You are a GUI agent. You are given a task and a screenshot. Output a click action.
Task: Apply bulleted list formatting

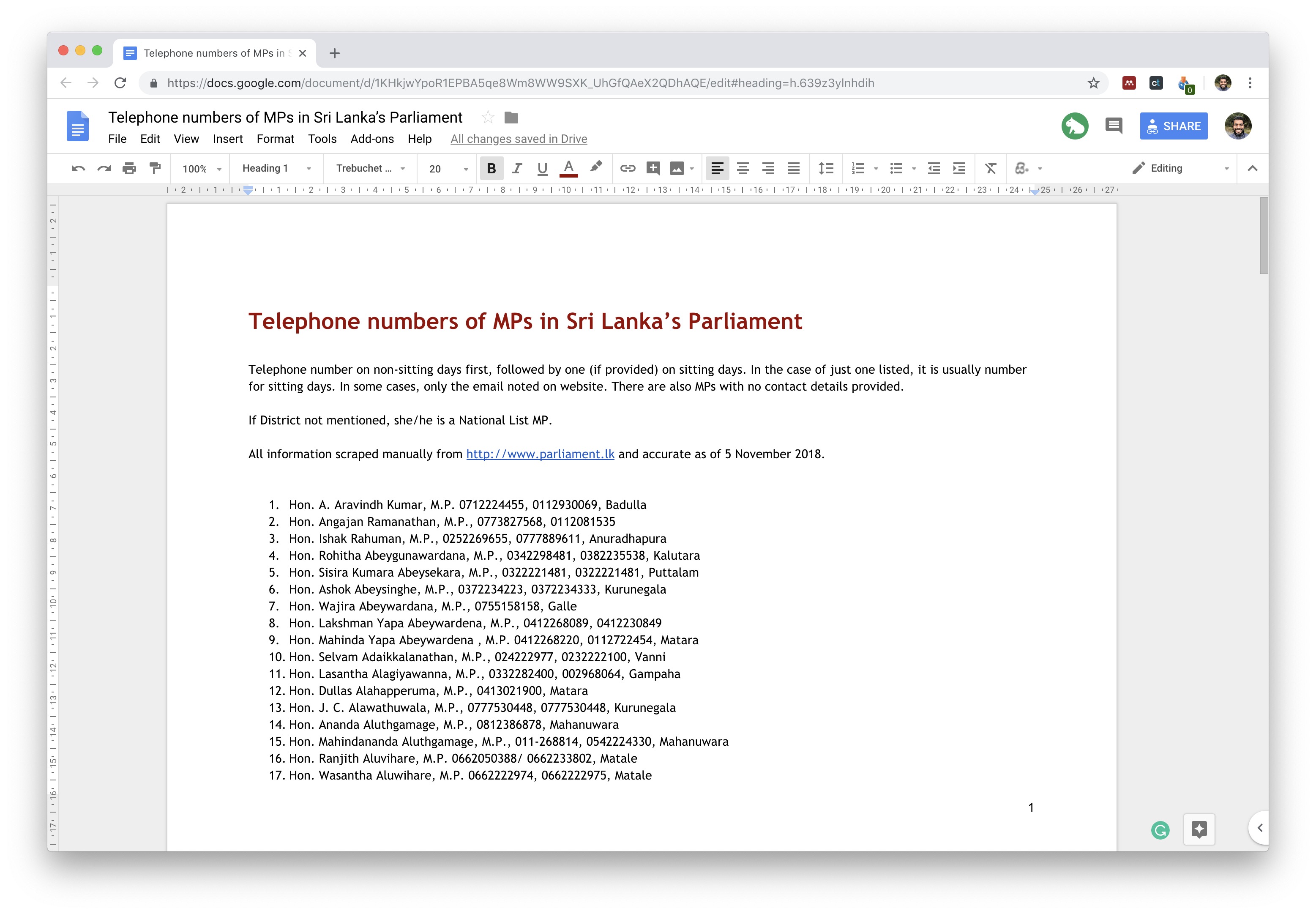click(x=896, y=168)
